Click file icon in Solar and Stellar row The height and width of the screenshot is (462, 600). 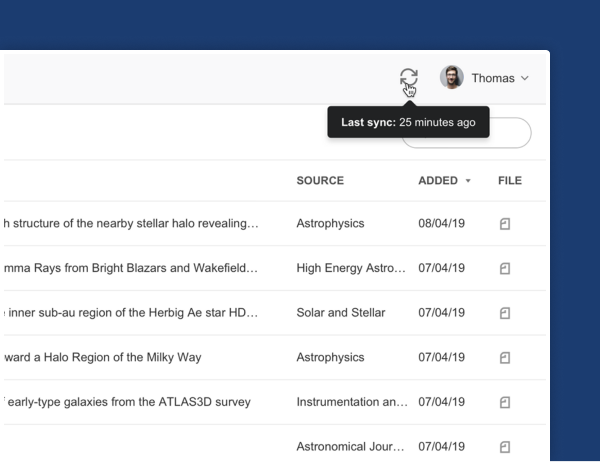pyautogui.click(x=505, y=313)
